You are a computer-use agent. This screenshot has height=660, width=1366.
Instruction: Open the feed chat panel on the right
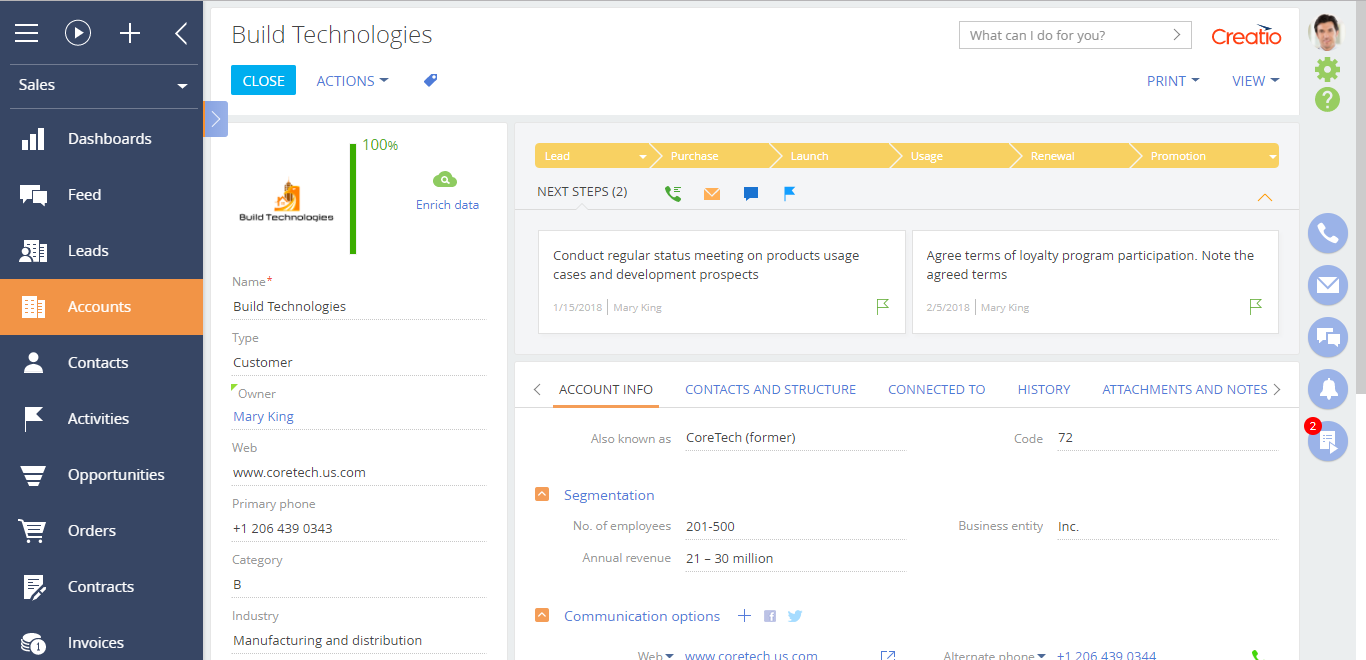(1328, 338)
